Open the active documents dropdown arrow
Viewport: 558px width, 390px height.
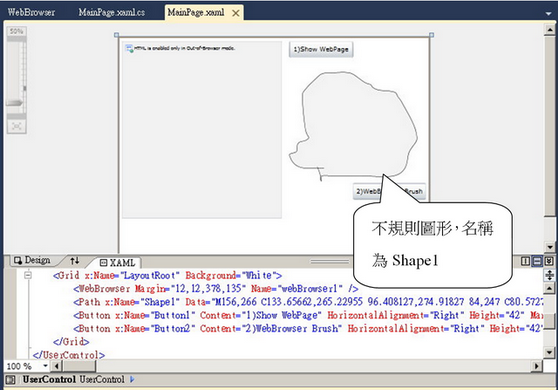pos(548,14)
